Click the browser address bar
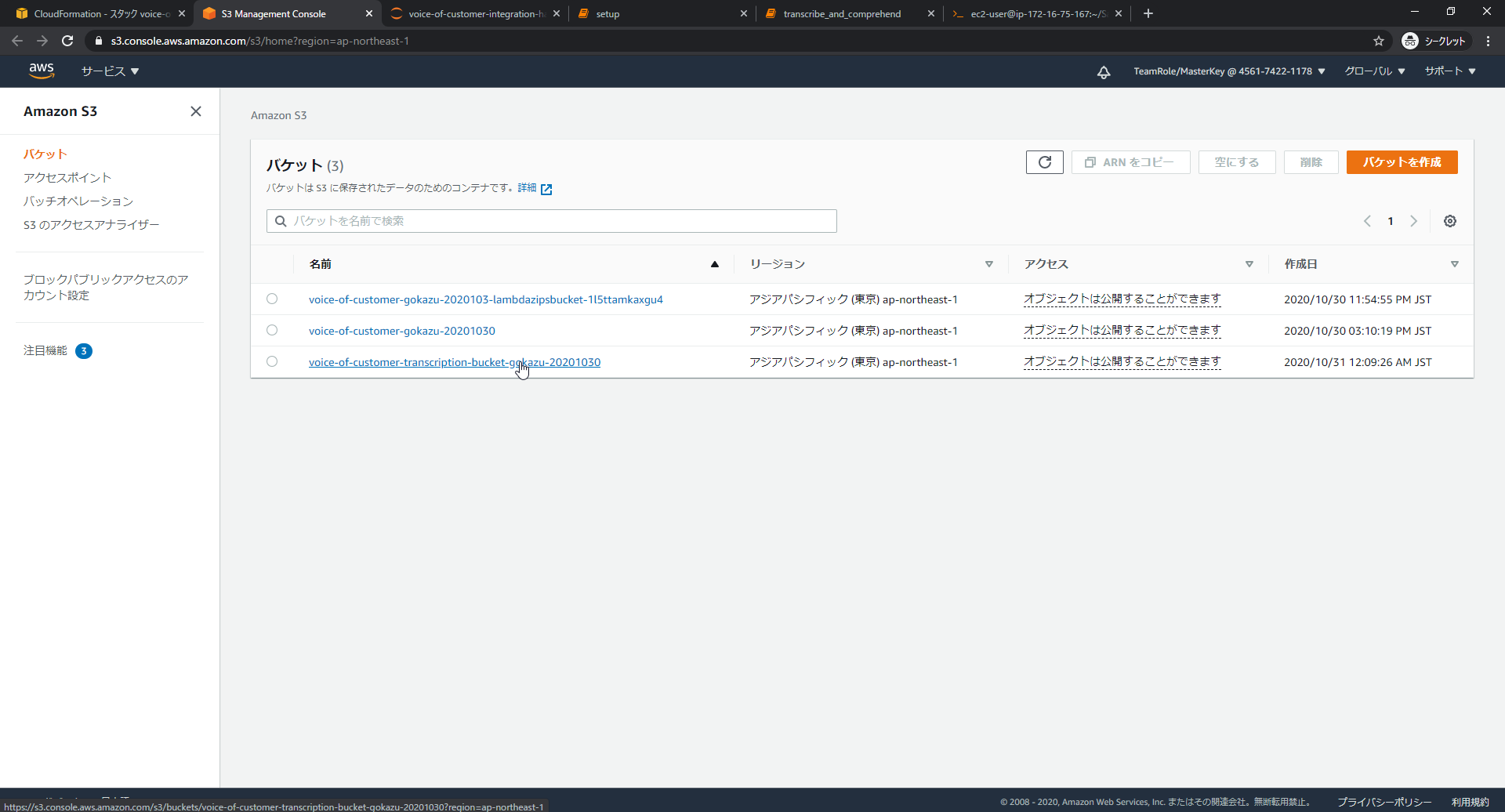Screen dimensions: 1505x812 [x=729, y=41]
